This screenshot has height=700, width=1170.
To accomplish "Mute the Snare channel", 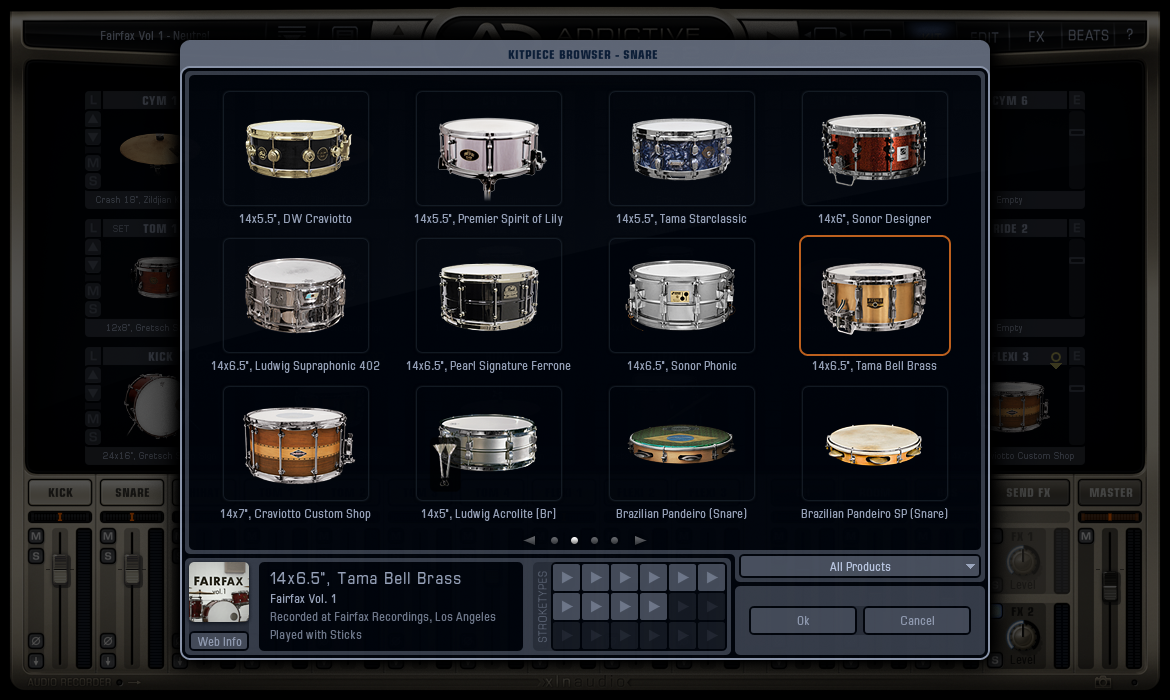I will click(108, 537).
